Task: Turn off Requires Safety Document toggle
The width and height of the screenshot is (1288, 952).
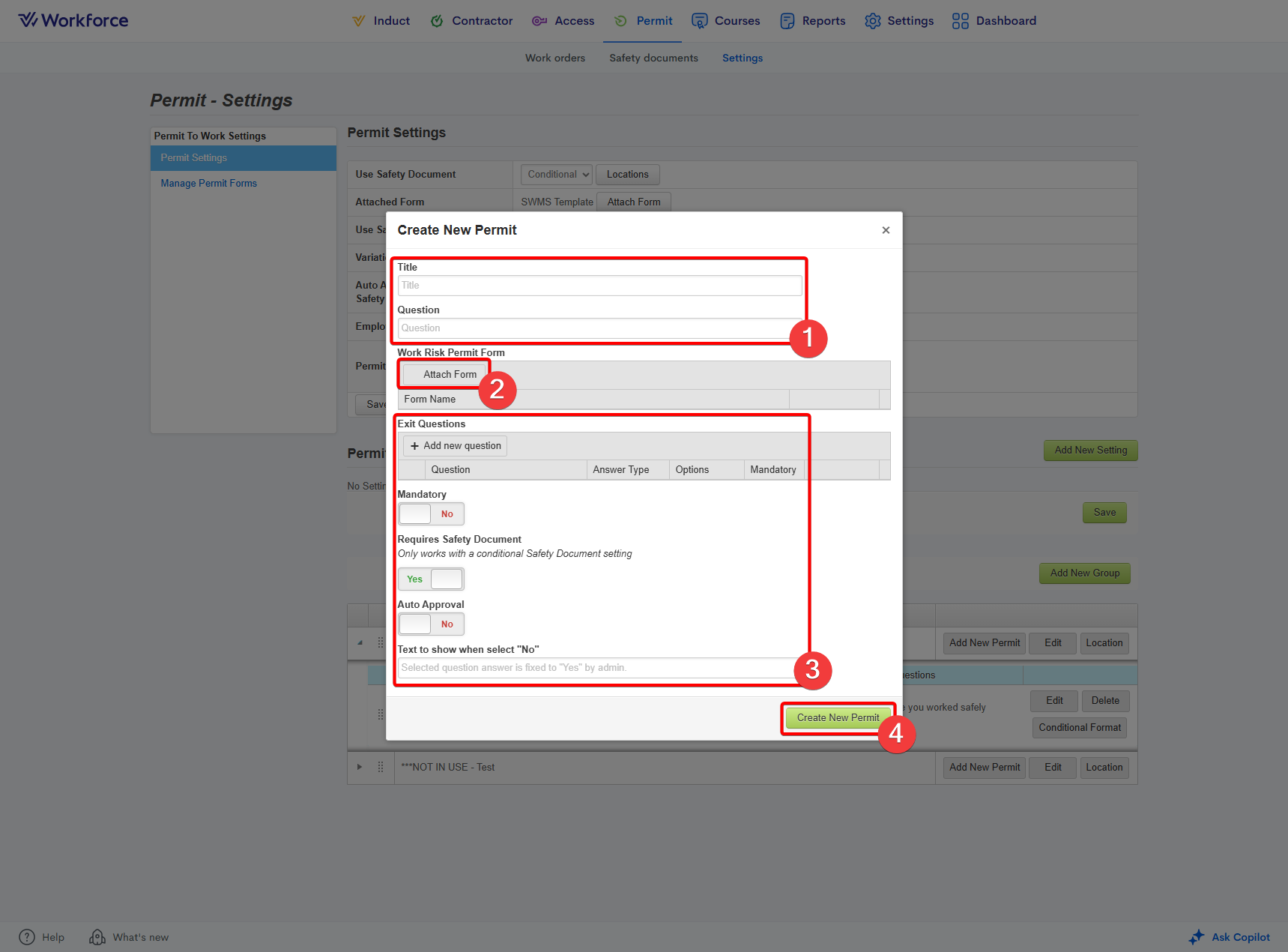Action: click(x=431, y=579)
